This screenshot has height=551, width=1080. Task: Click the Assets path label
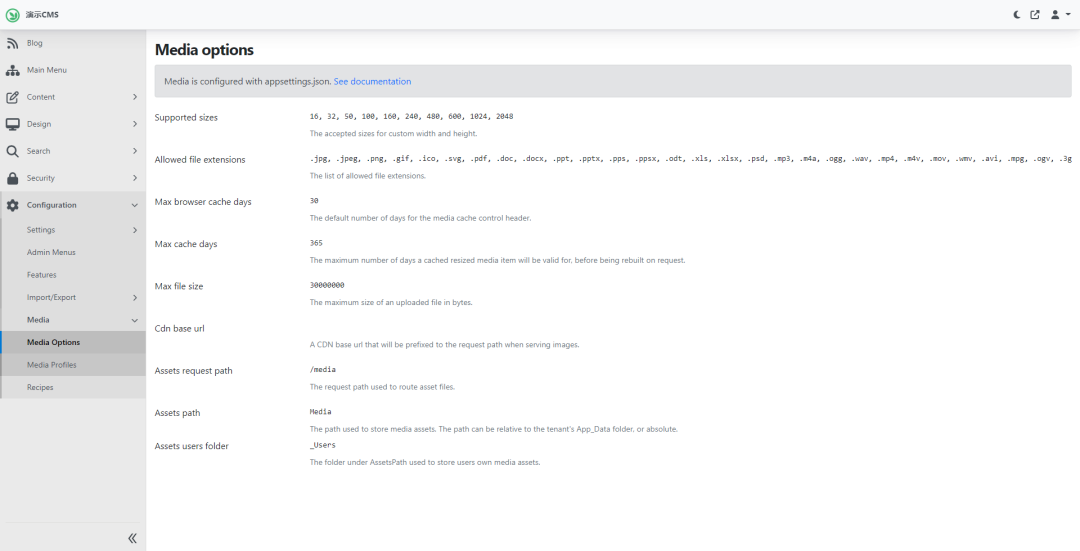tap(178, 413)
